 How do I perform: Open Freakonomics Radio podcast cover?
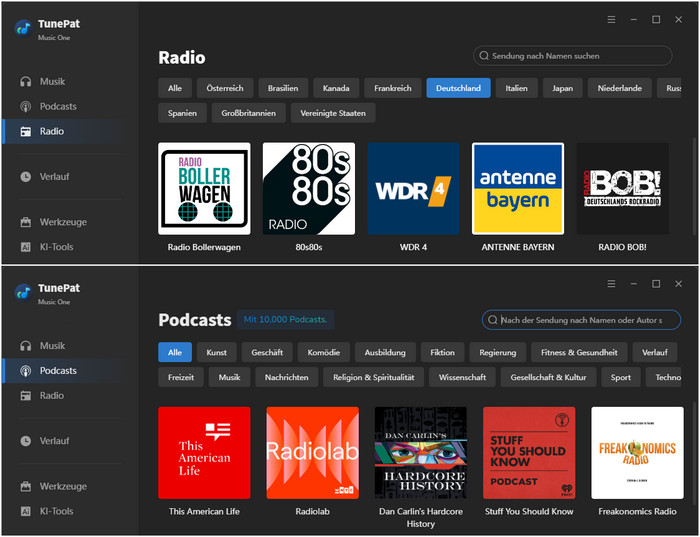pyautogui.click(x=638, y=453)
